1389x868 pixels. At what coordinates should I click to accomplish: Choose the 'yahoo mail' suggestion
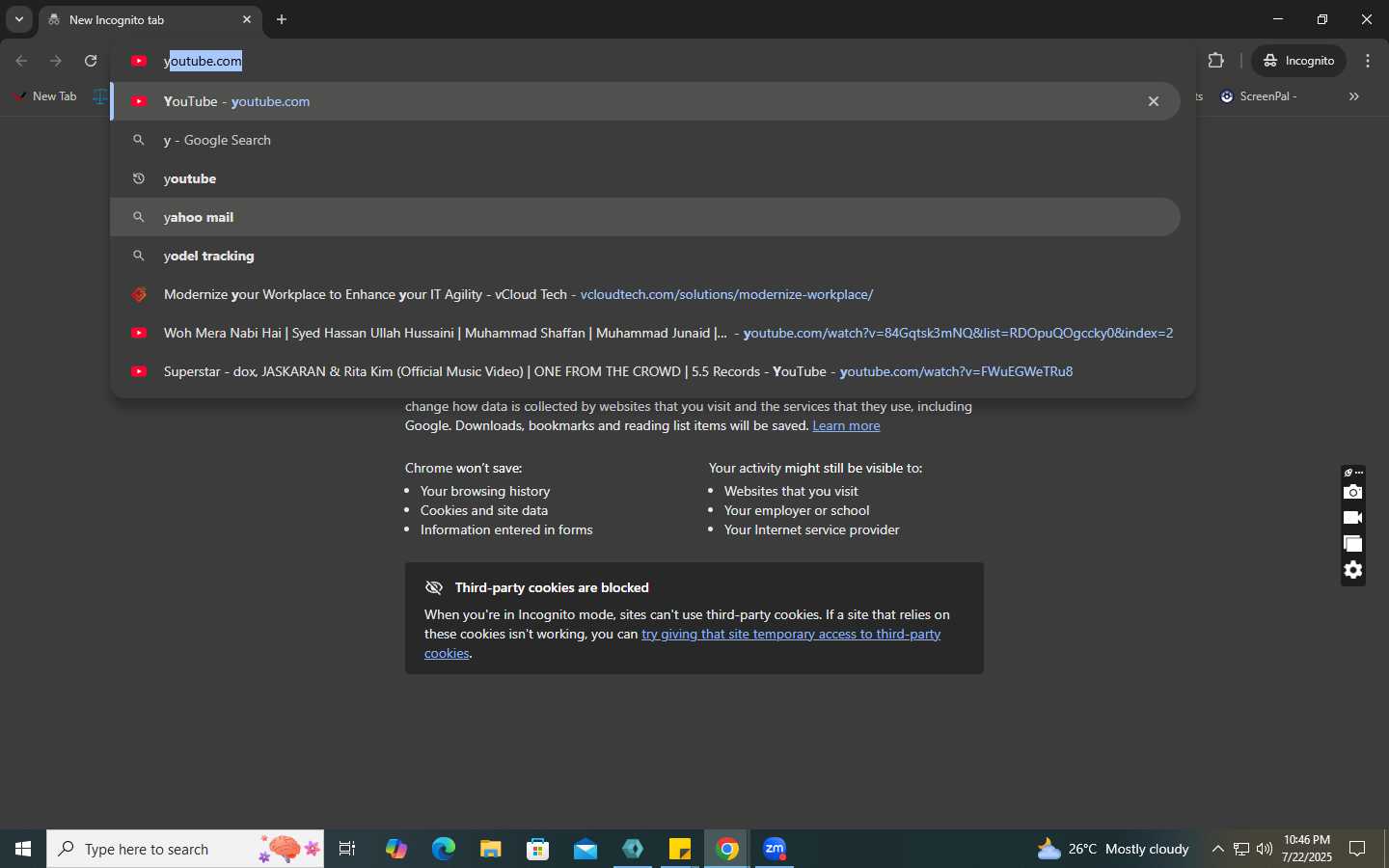click(644, 217)
